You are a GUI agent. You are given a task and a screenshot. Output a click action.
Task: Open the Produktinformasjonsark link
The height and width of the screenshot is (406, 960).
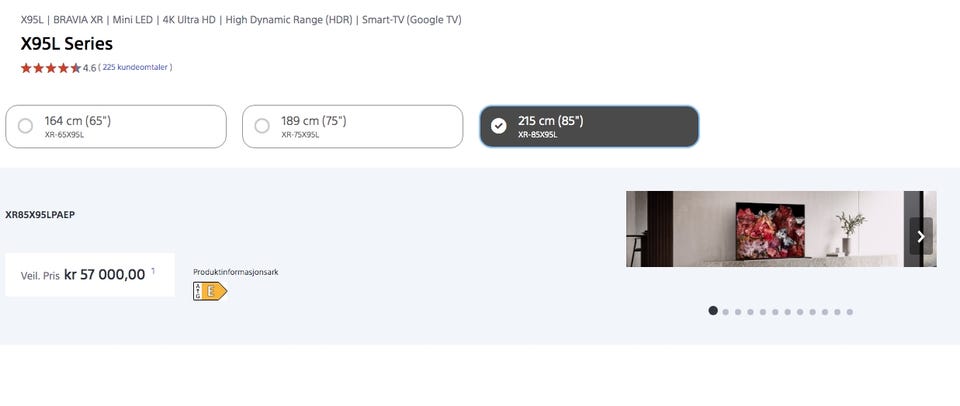[235, 272]
